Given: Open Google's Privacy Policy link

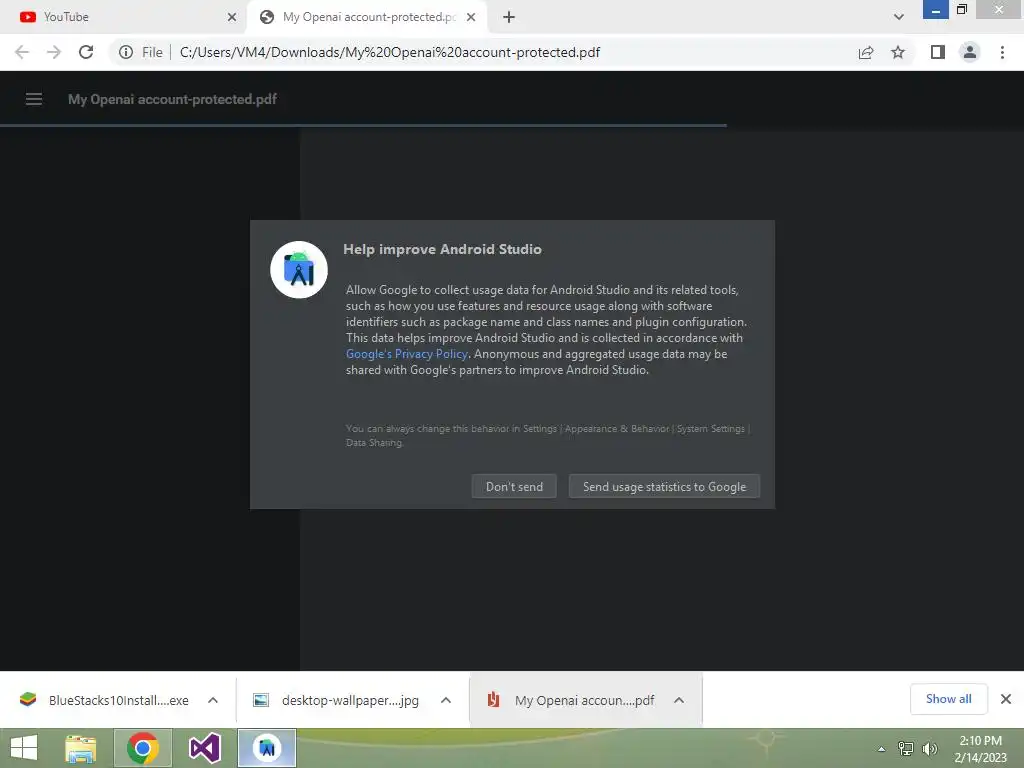Looking at the screenshot, I should [x=407, y=354].
